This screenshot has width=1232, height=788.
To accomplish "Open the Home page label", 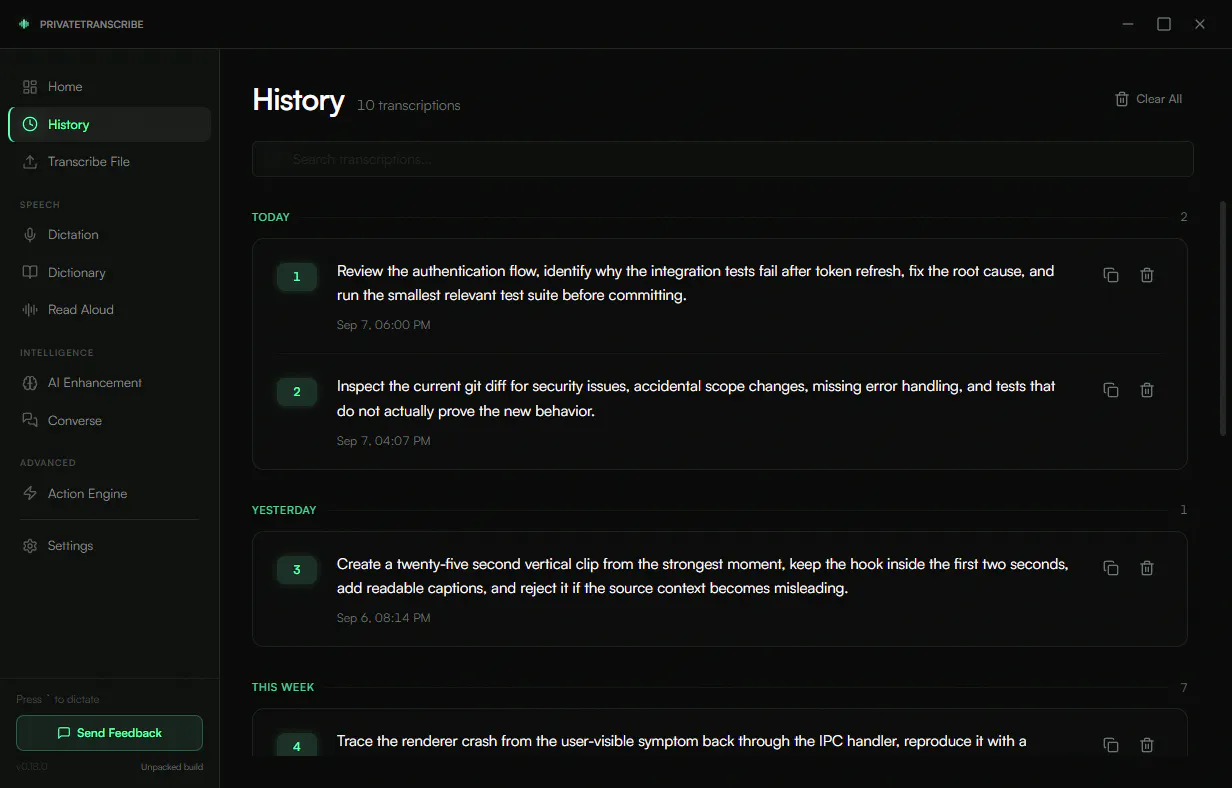I will pyautogui.click(x=65, y=87).
